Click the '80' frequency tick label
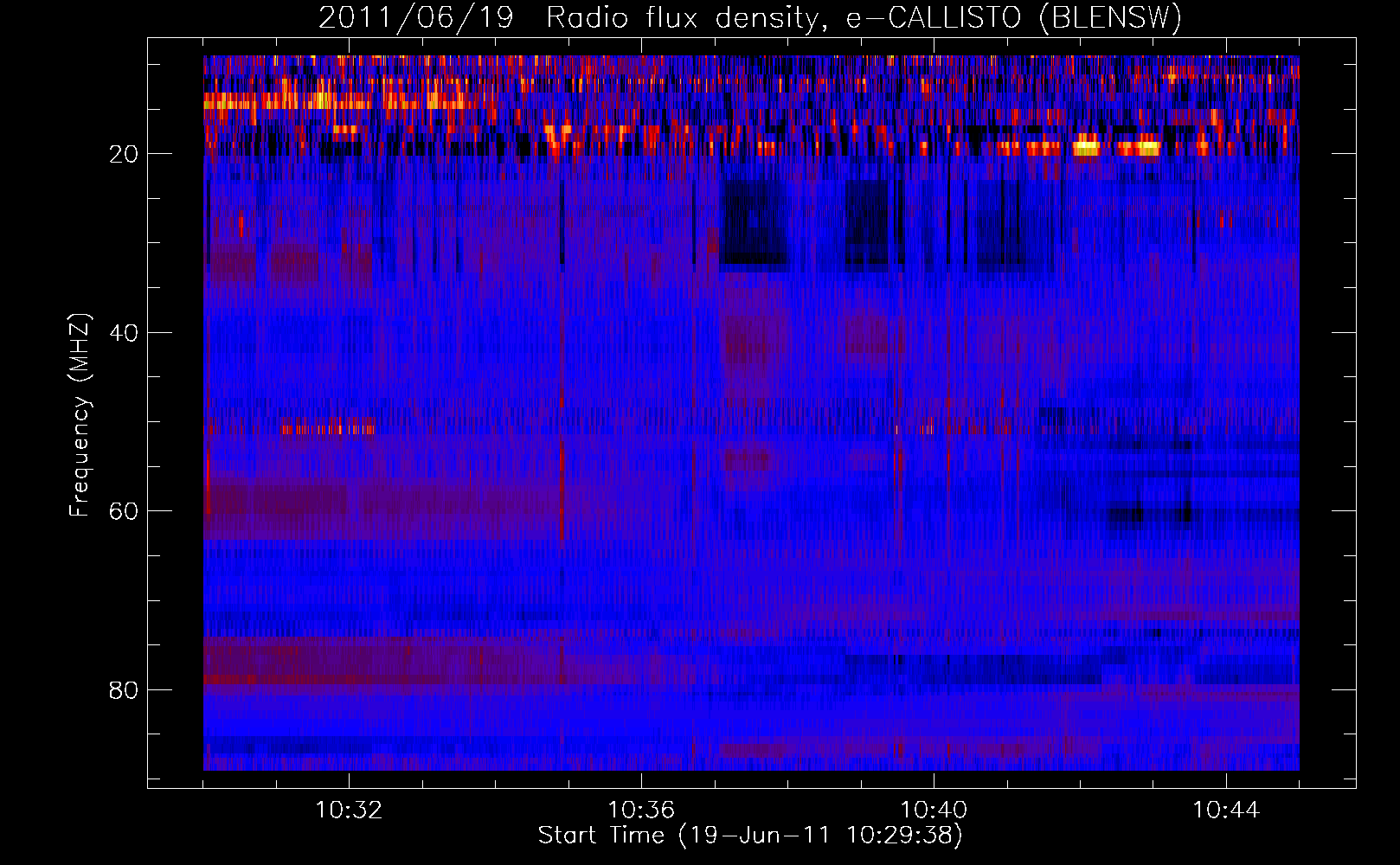 [x=125, y=690]
